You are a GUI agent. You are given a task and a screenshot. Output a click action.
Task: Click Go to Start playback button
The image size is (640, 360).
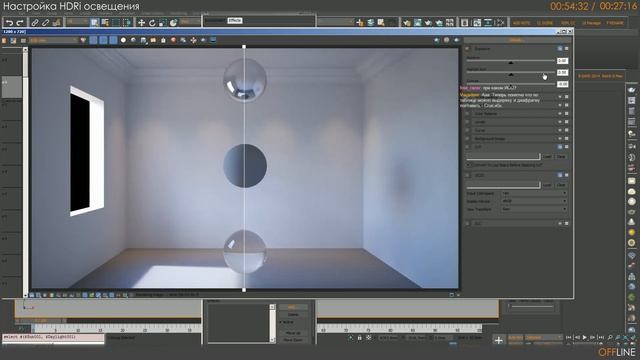569,338
